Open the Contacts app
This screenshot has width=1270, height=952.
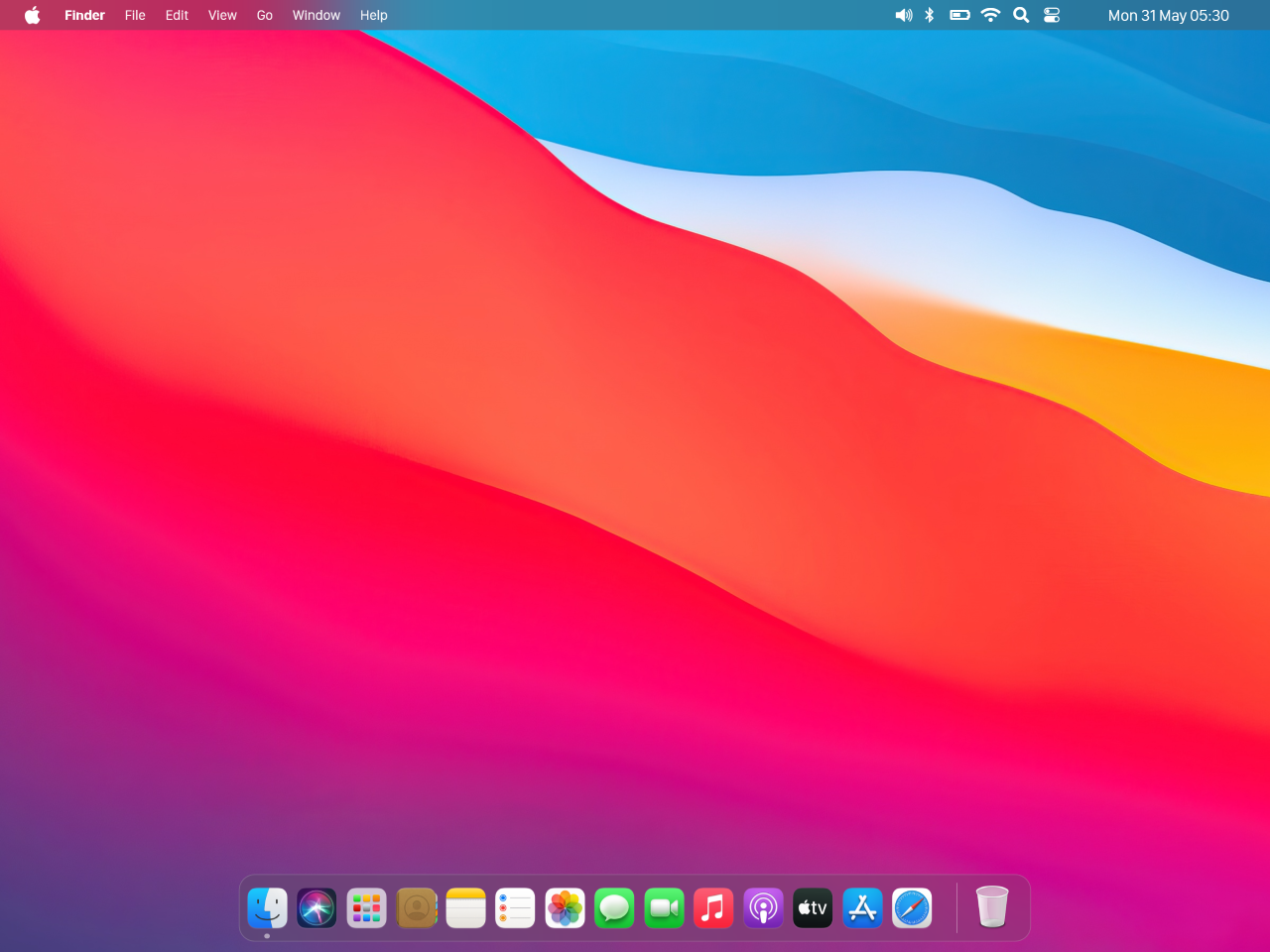[417, 907]
